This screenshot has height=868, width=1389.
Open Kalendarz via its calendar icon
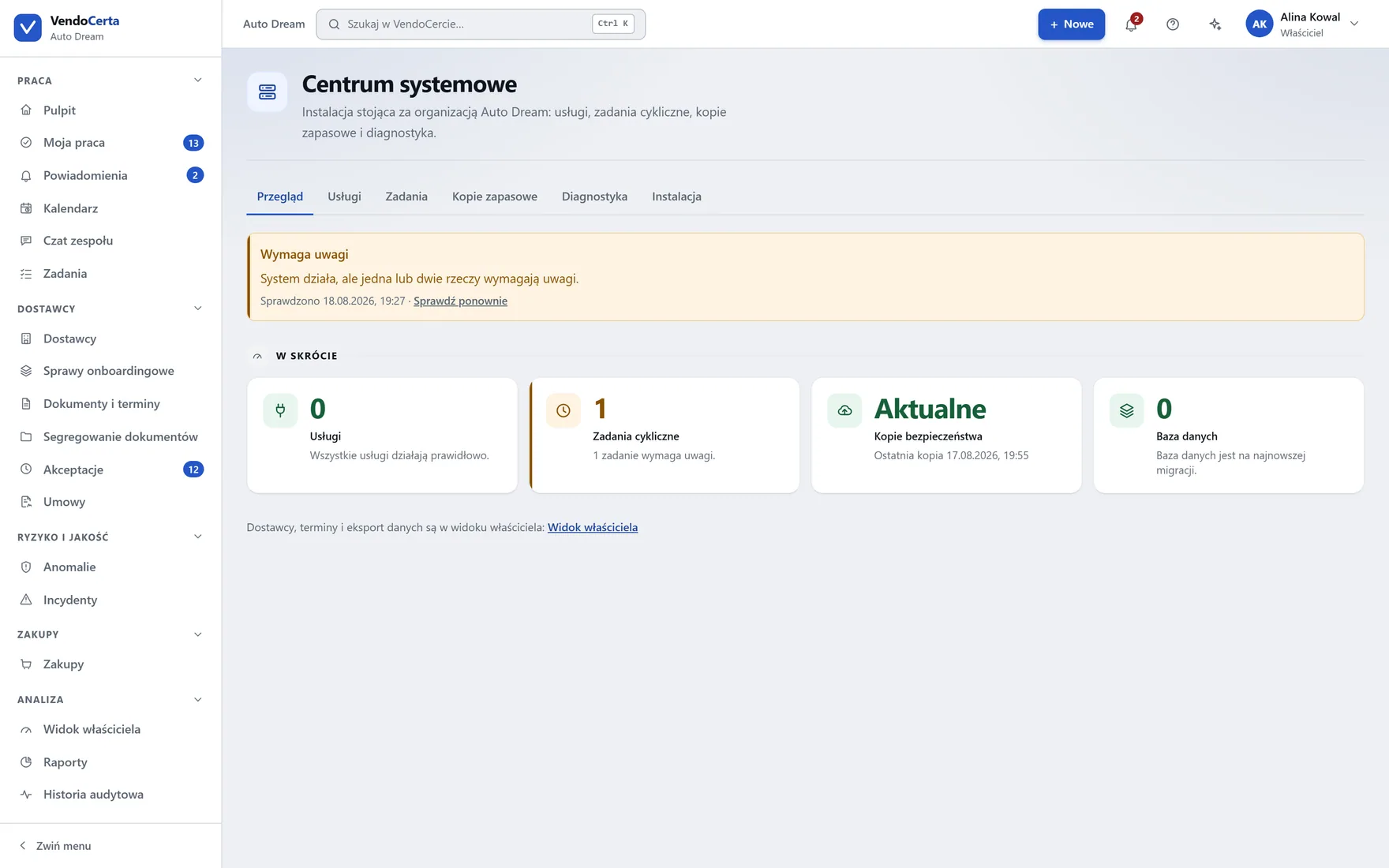coord(26,208)
